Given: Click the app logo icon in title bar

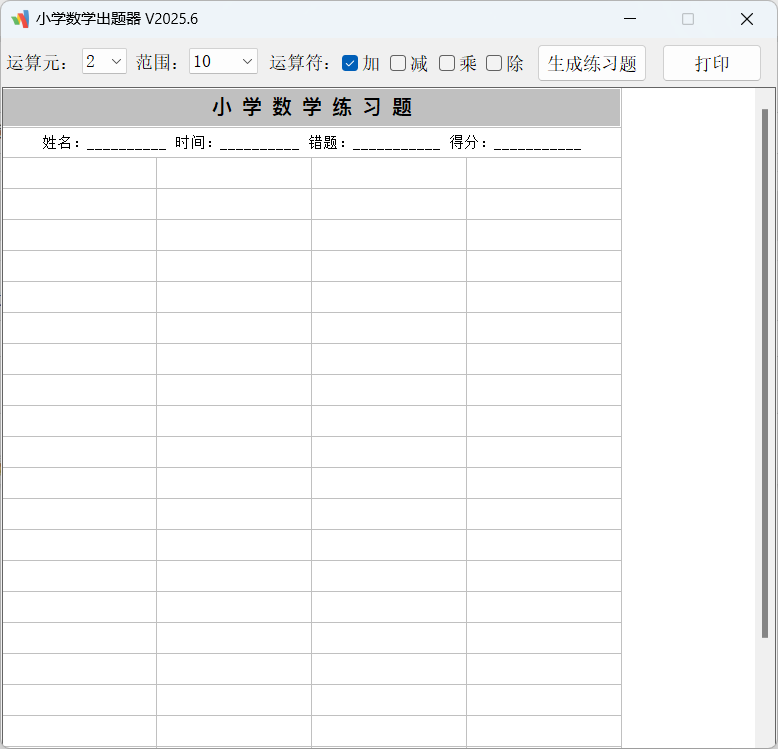Looking at the screenshot, I should [x=20, y=19].
